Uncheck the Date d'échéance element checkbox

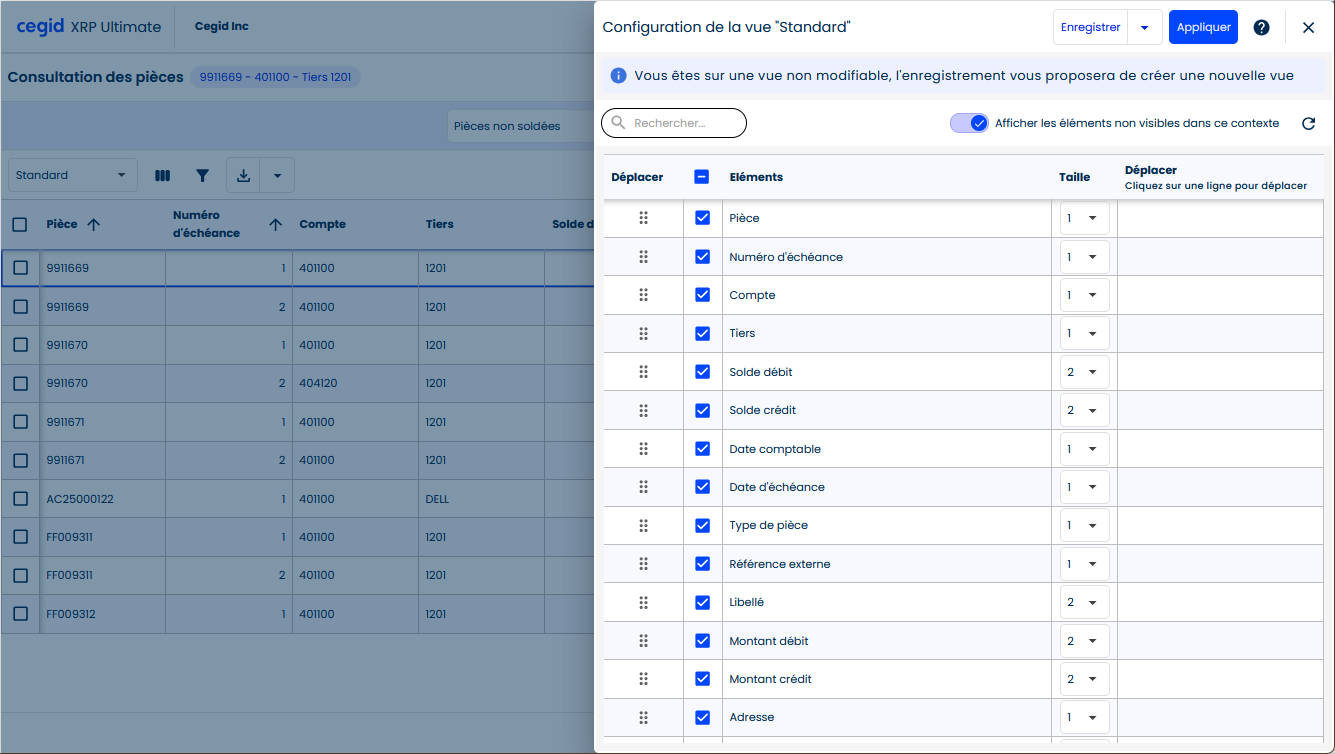coord(702,487)
